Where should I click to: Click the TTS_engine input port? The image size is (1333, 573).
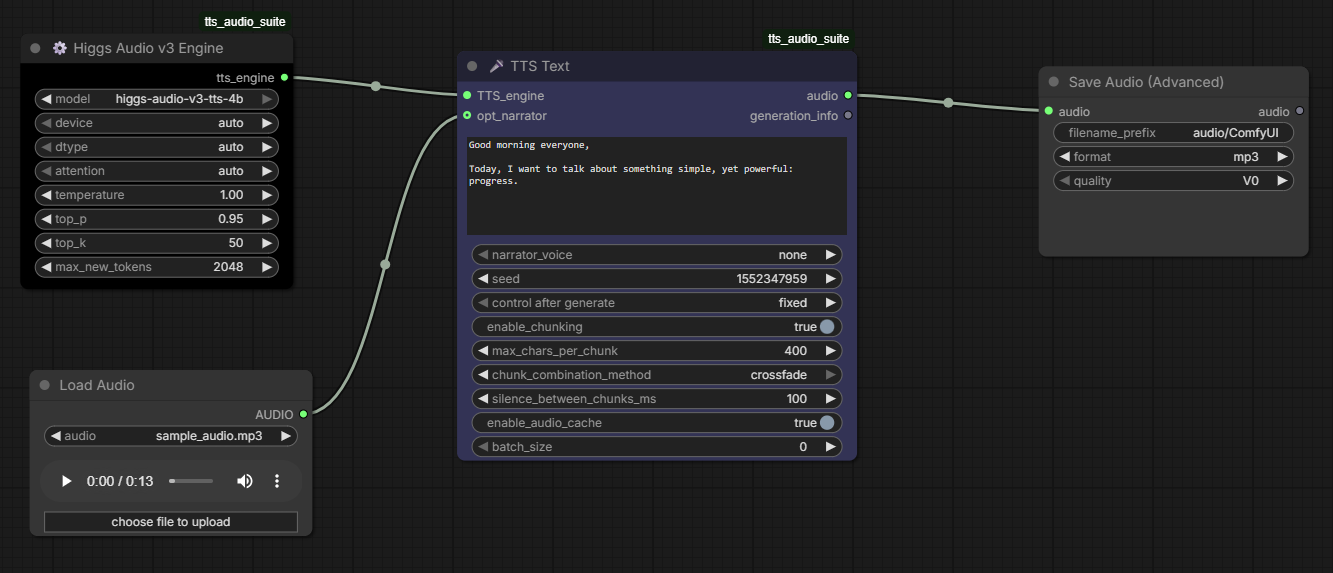pyautogui.click(x=467, y=96)
